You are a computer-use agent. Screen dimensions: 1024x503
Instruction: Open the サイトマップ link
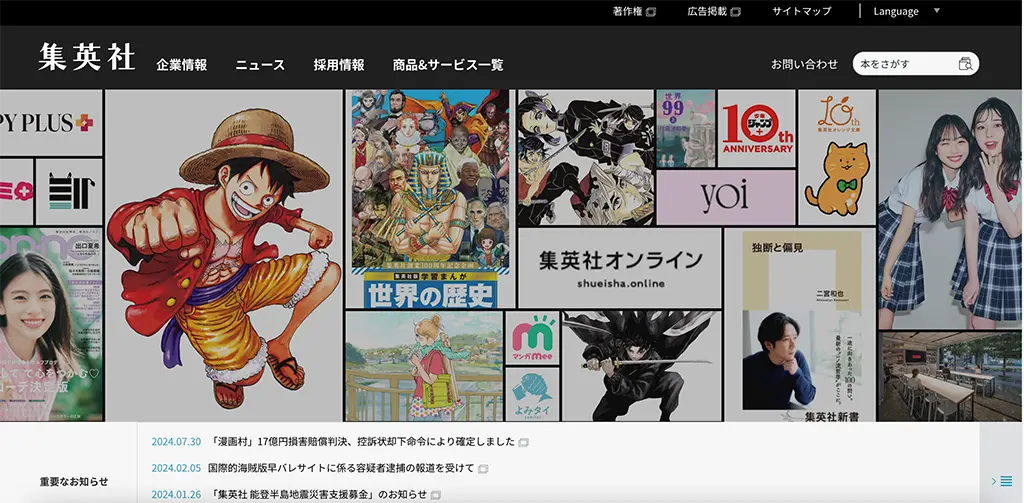801,11
